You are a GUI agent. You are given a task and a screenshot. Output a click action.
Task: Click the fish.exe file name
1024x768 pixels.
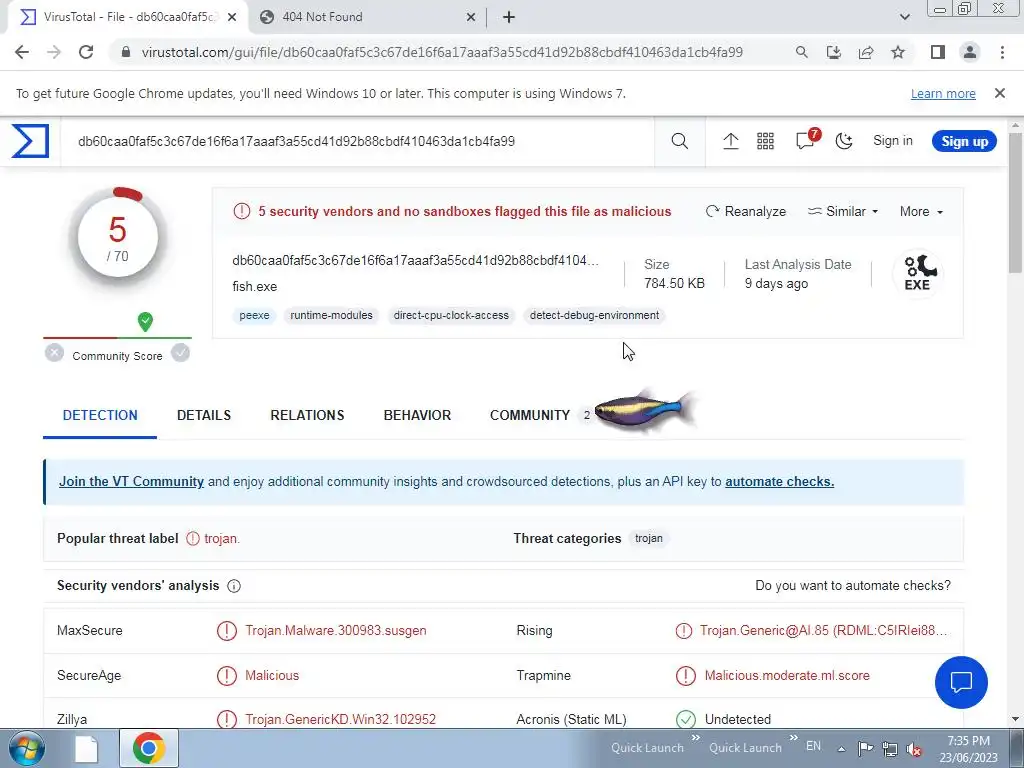pos(255,287)
